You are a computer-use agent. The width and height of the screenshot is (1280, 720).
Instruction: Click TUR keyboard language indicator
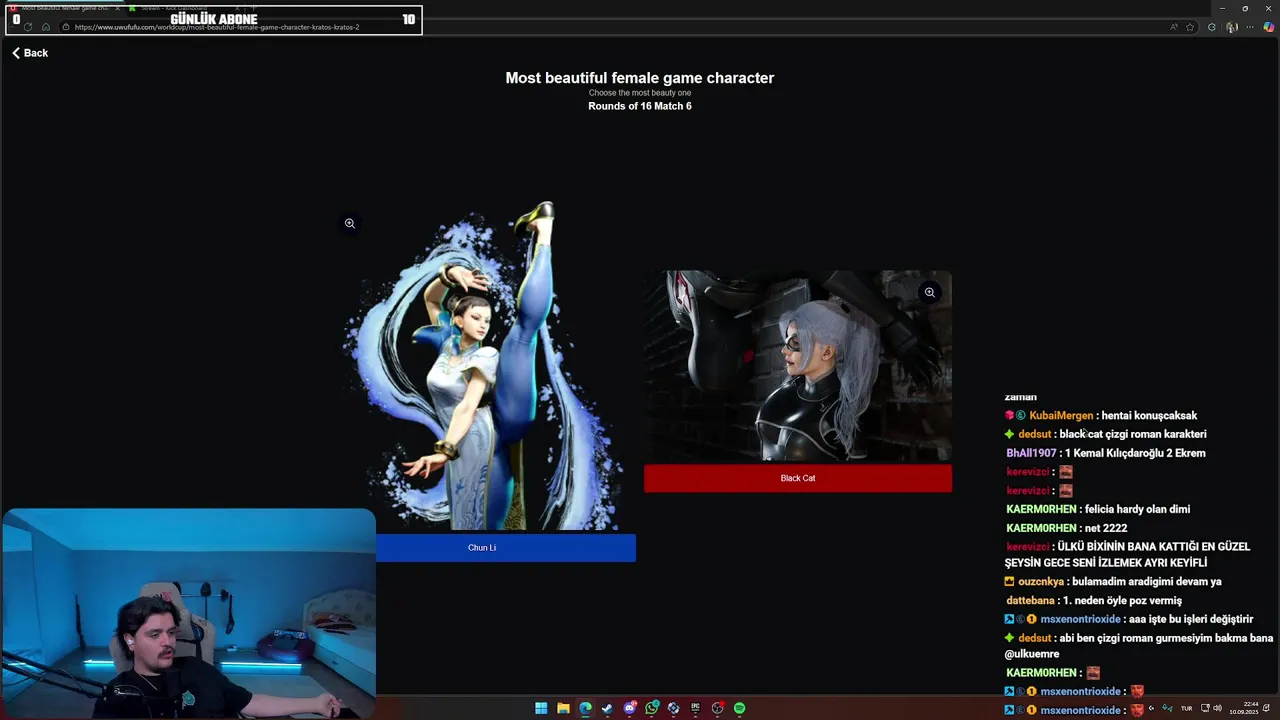[x=1187, y=708]
